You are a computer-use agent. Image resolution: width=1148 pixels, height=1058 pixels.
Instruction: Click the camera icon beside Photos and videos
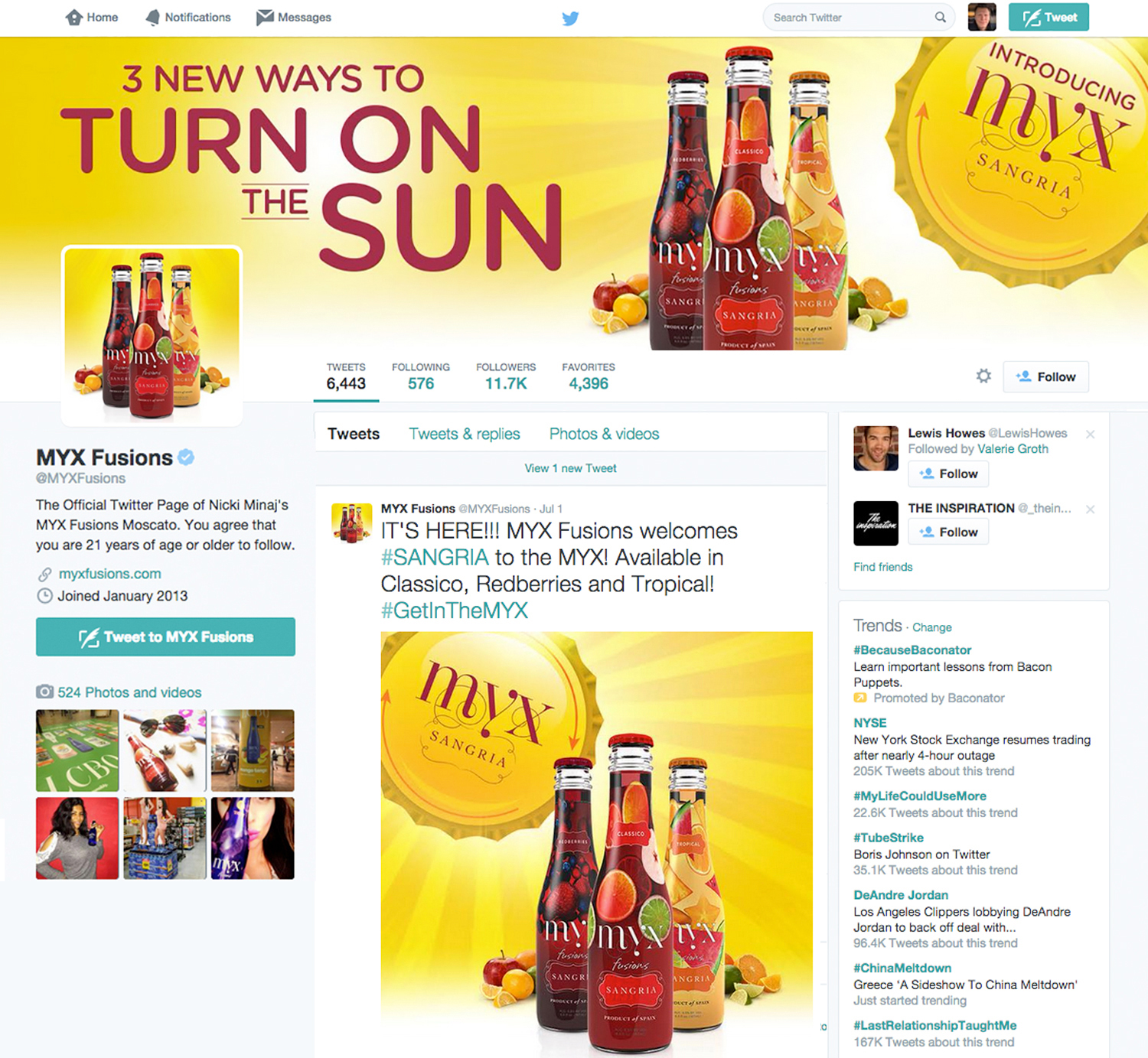click(x=45, y=692)
